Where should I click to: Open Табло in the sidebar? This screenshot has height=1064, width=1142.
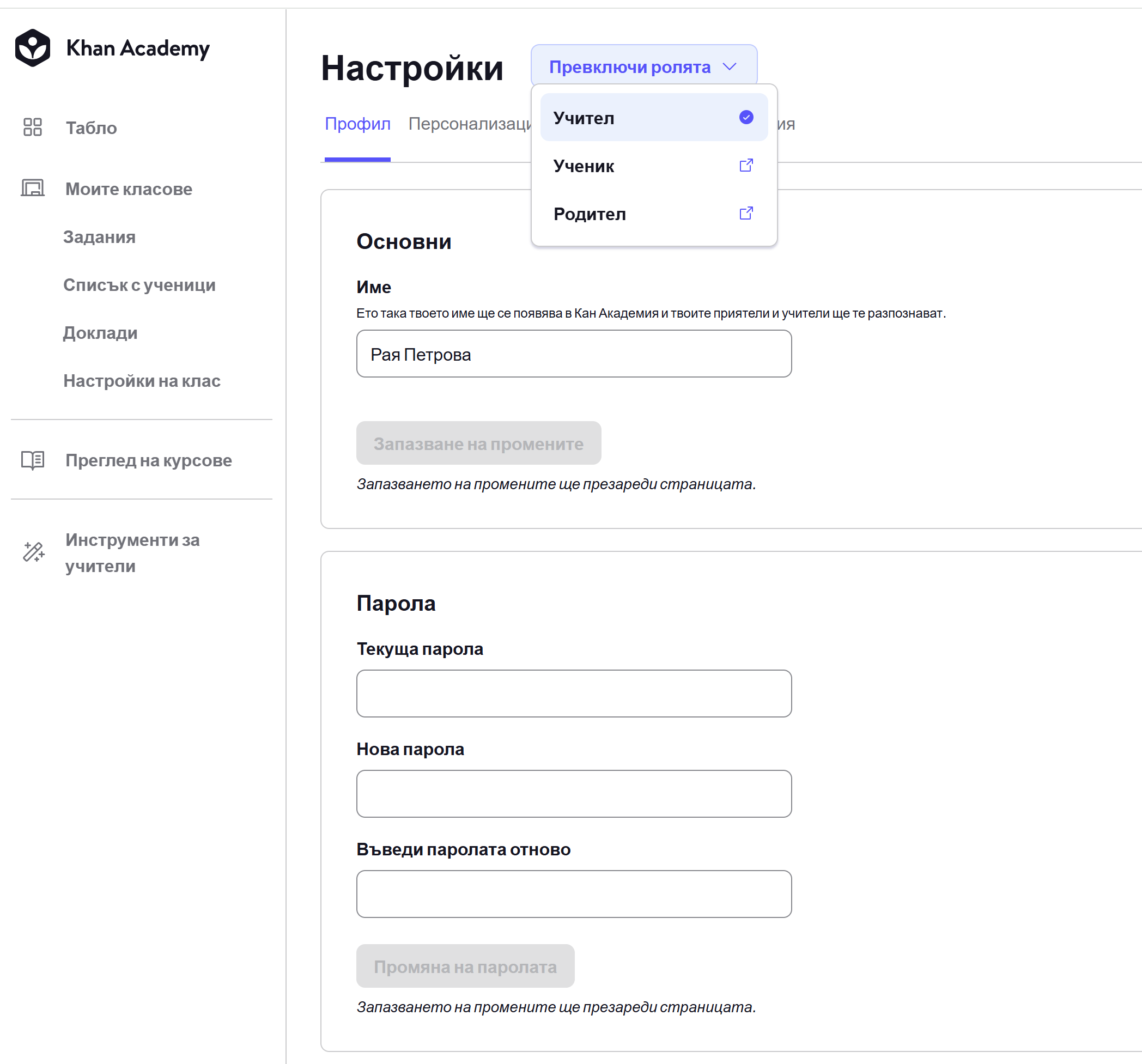[x=91, y=127]
